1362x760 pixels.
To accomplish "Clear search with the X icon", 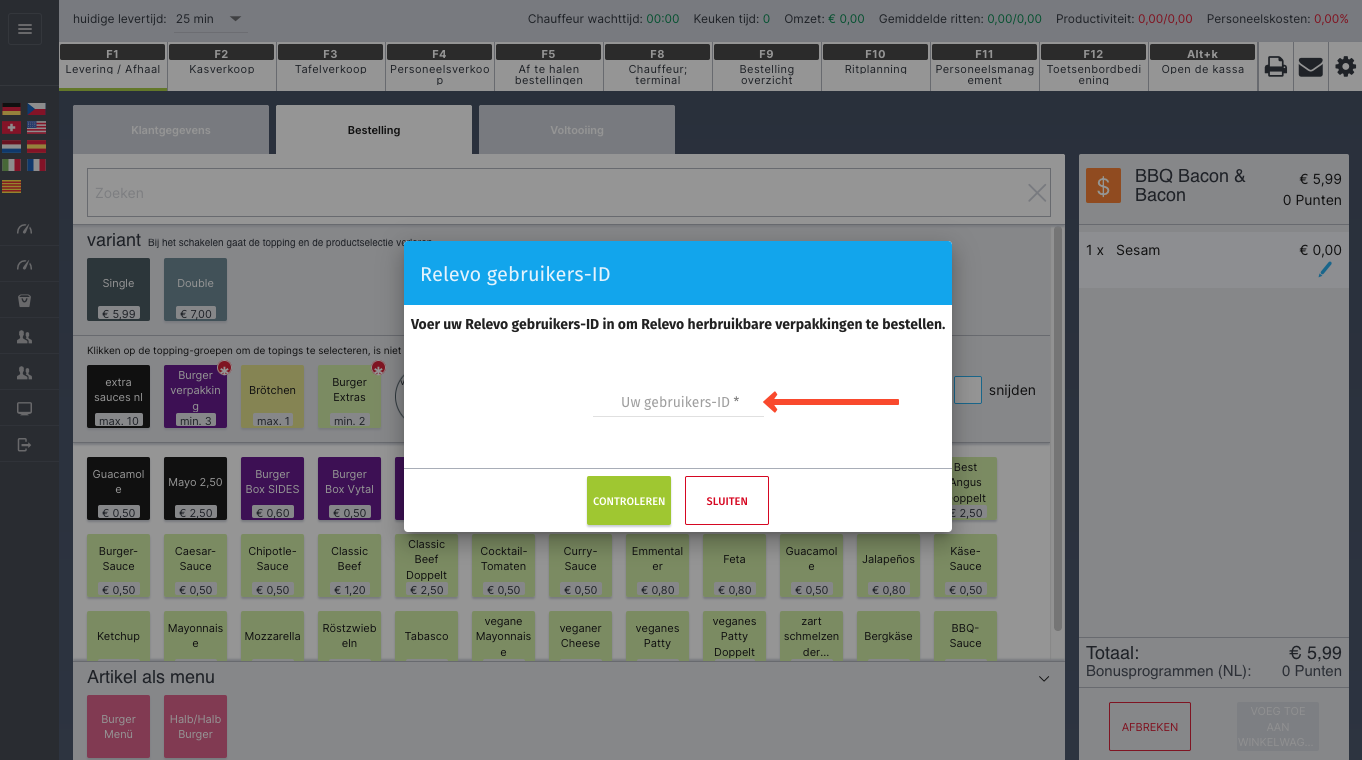I will click(1037, 193).
